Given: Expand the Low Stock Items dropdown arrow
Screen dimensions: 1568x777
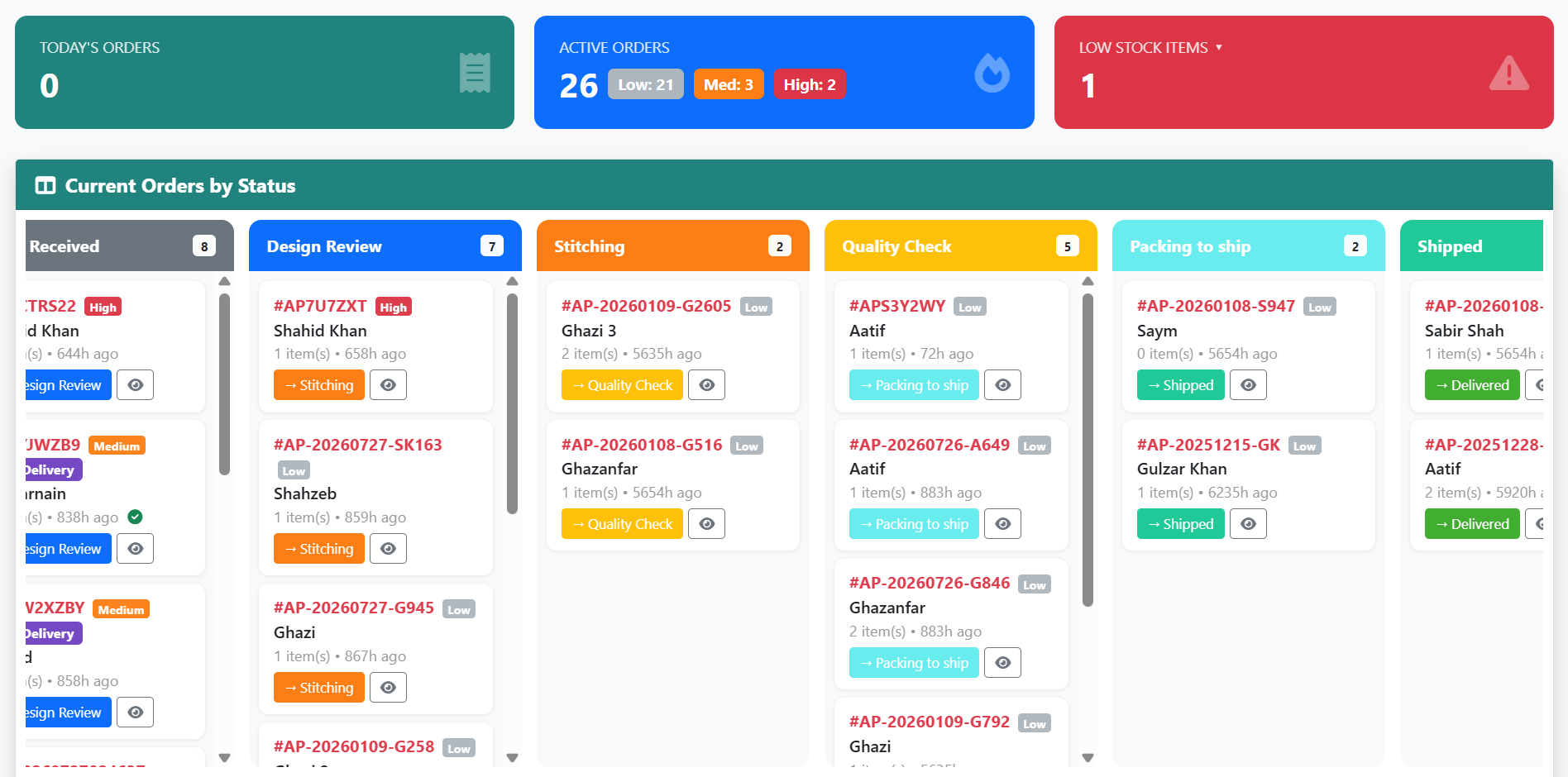Looking at the screenshot, I should click(1218, 48).
